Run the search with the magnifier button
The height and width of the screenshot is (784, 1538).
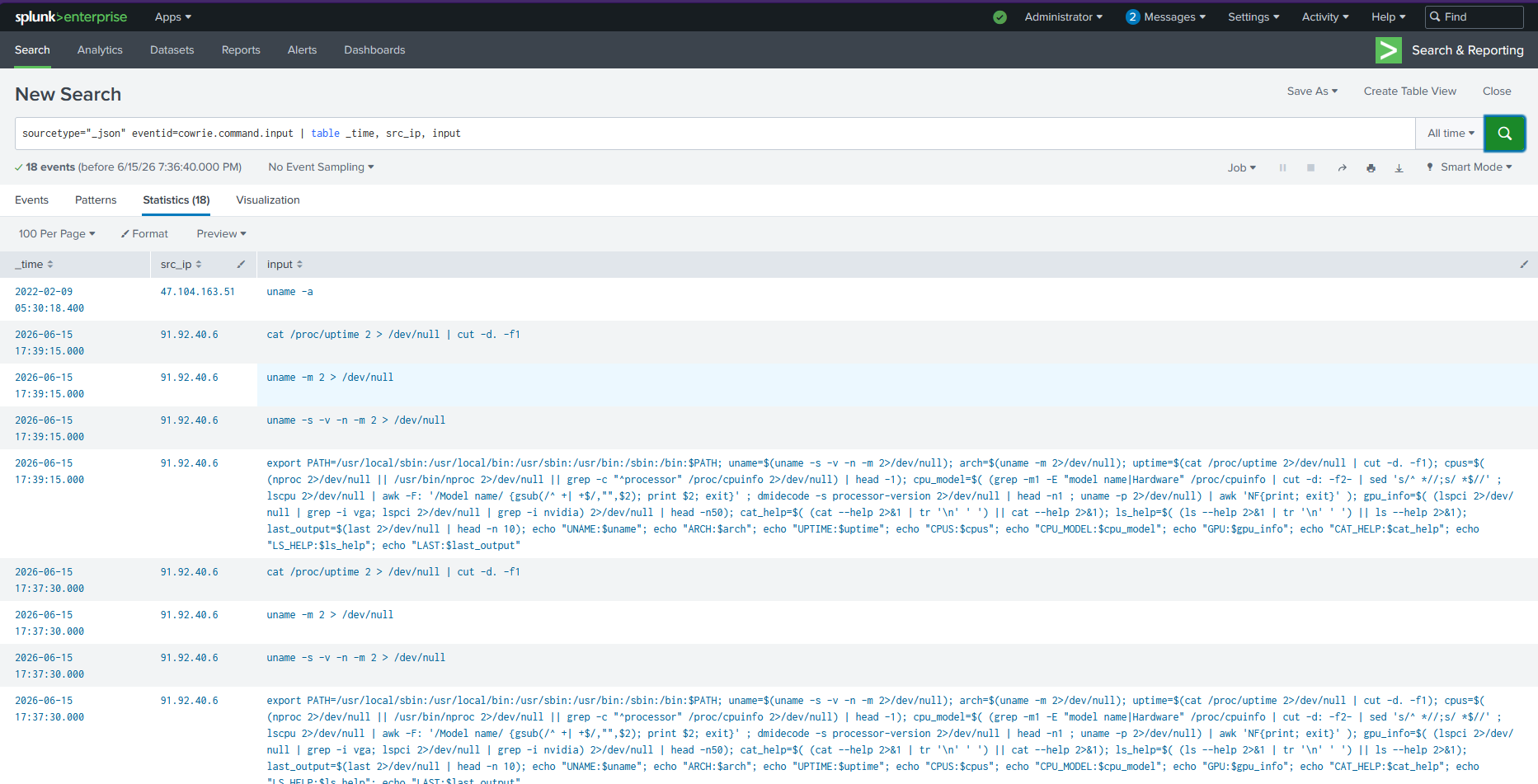1504,134
